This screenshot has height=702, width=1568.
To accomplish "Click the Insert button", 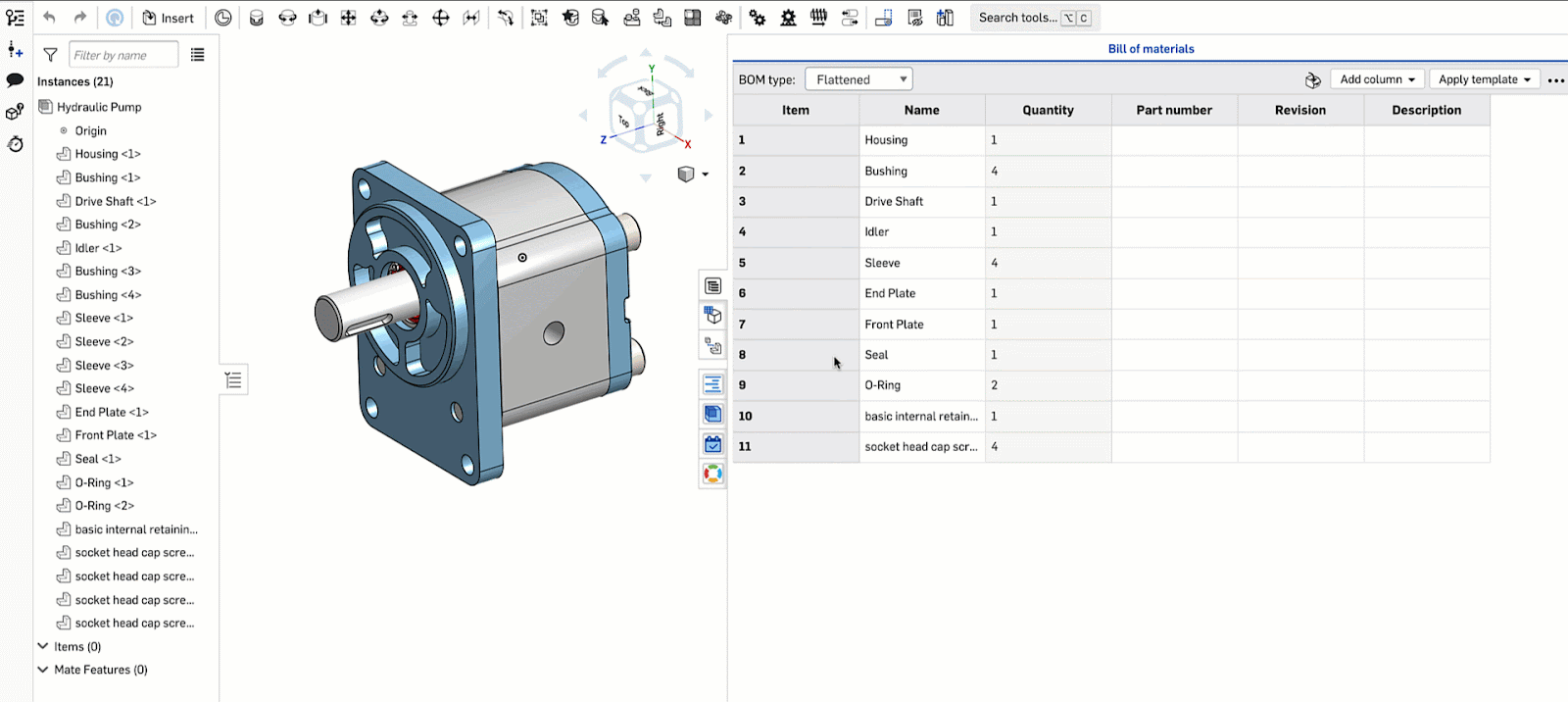I will point(169,18).
